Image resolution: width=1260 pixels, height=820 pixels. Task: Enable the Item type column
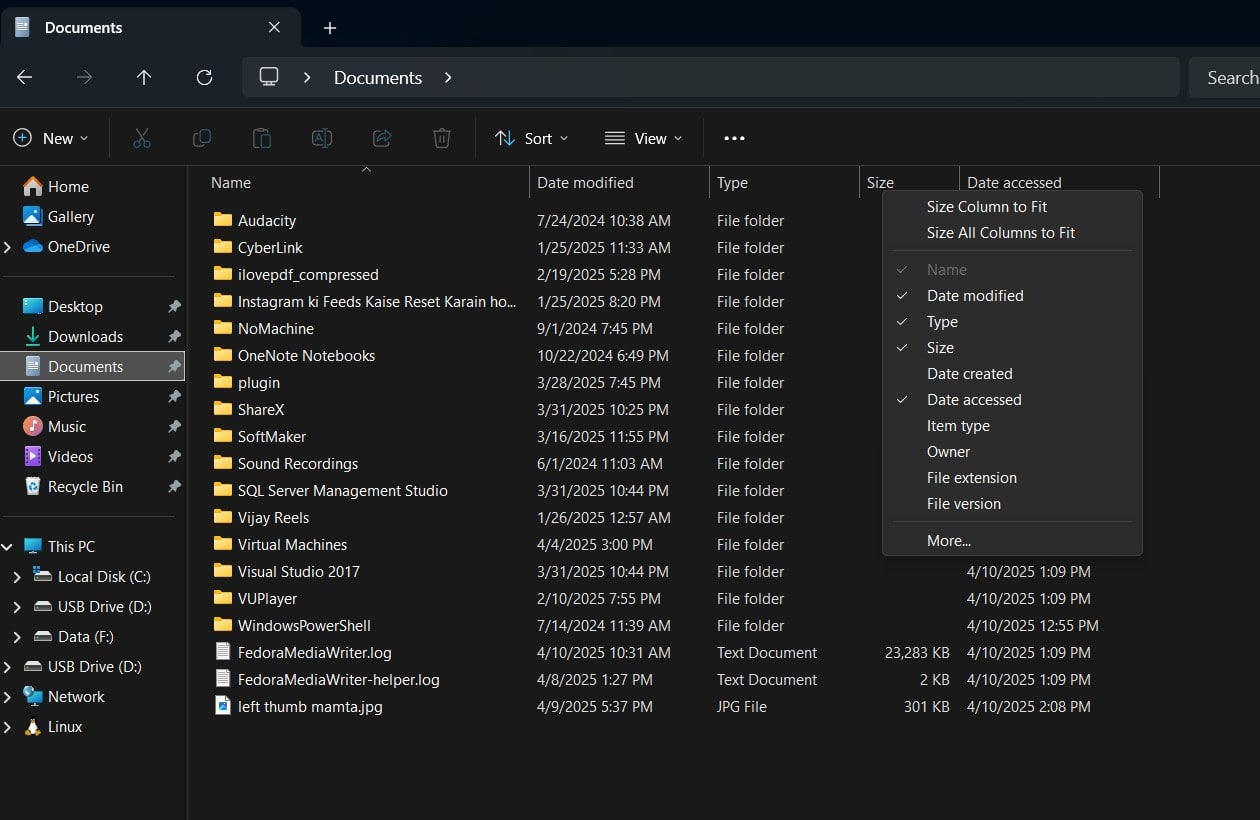point(957,425)
